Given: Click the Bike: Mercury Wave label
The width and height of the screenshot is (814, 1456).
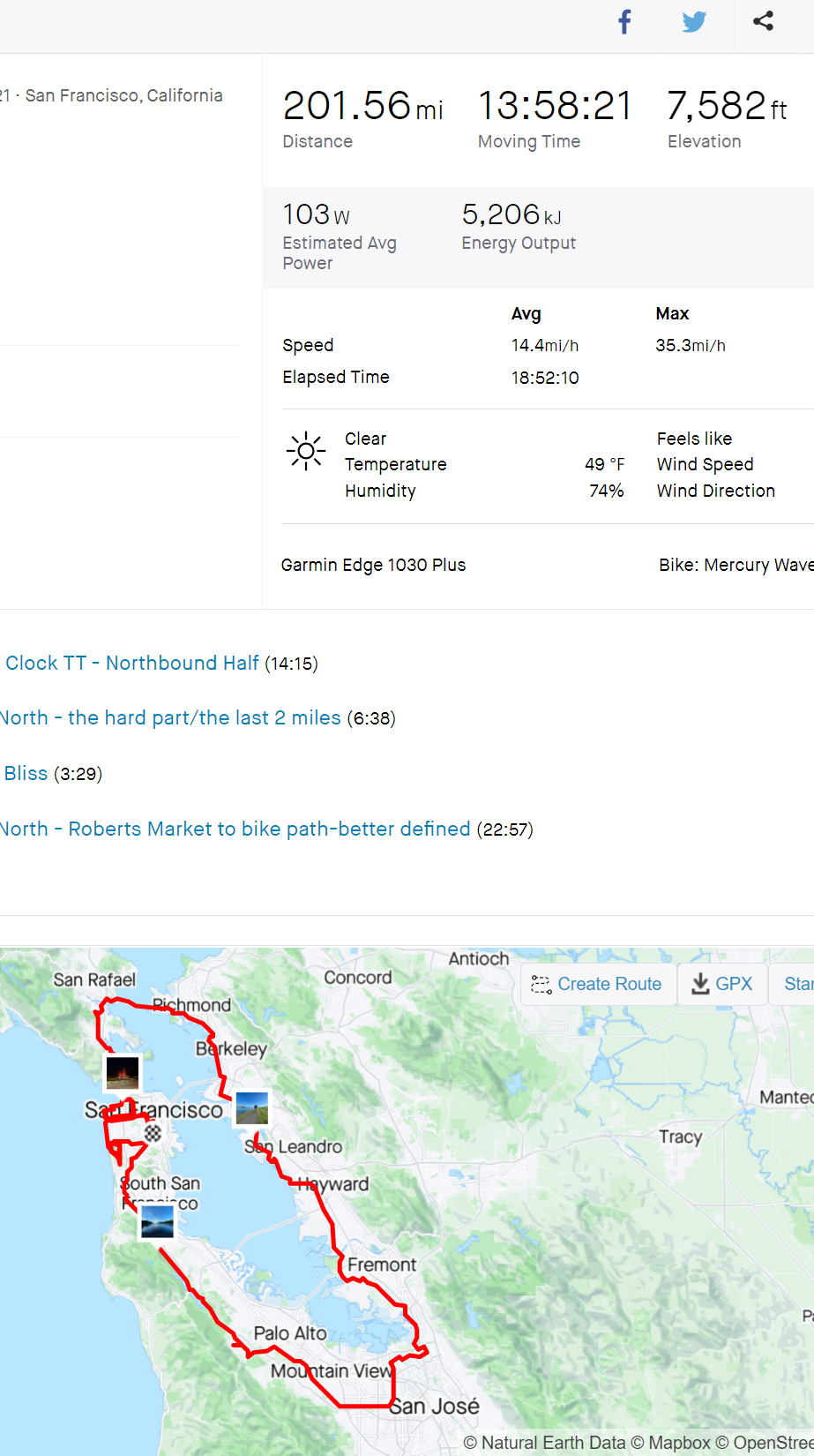Looking at the screenshot, I should (736, 565).
